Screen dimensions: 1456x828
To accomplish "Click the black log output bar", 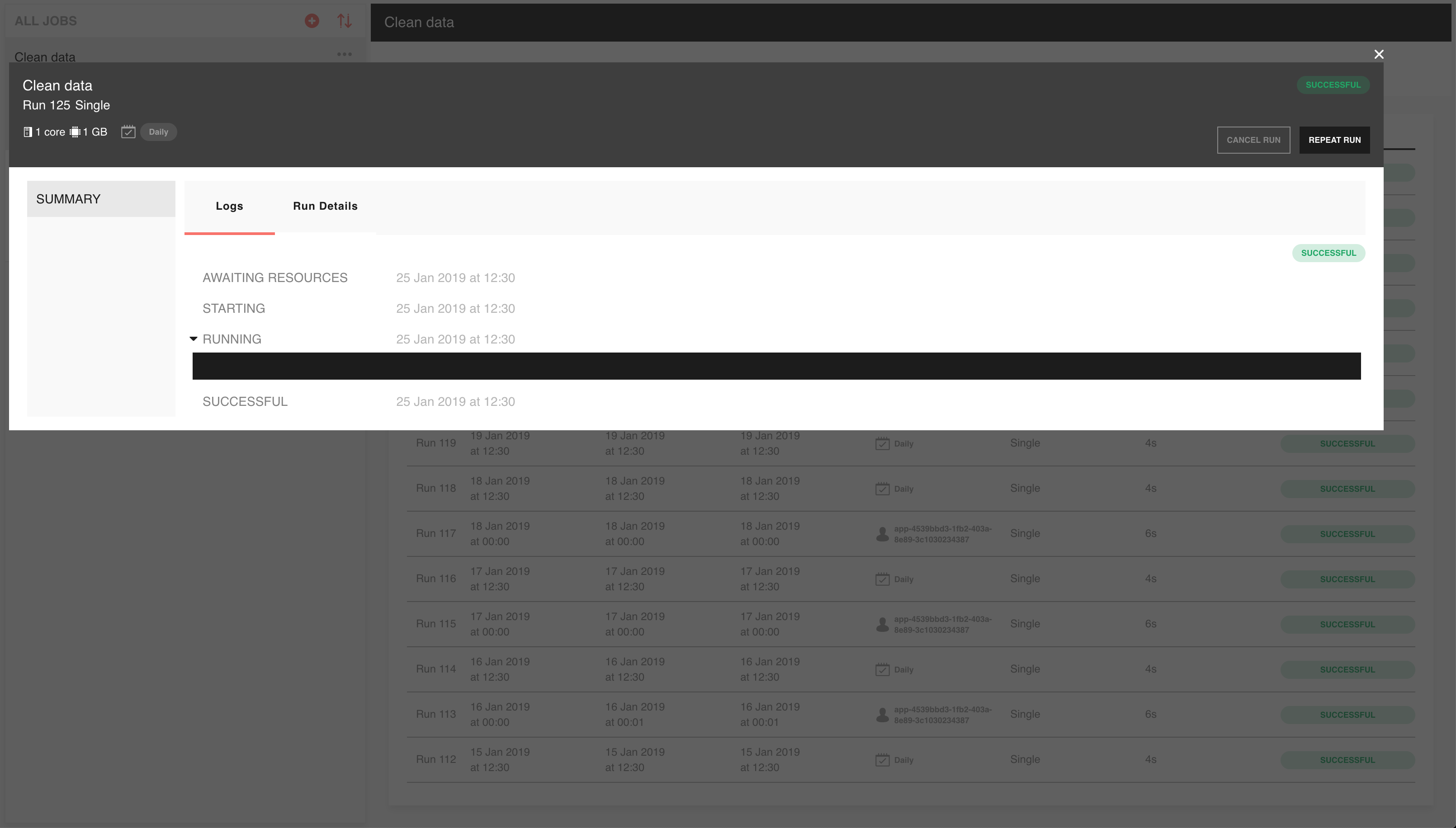I will click(776, 366).
